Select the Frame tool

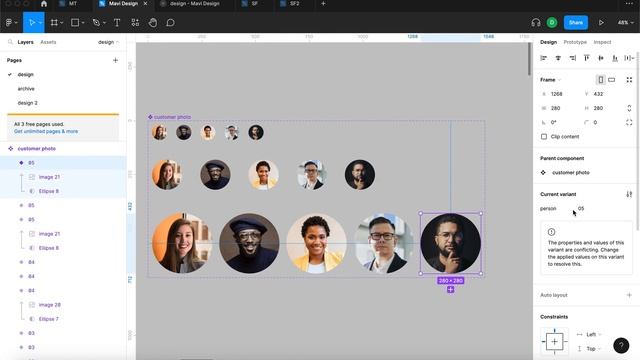pyautogui.click(x=54, y=22)
